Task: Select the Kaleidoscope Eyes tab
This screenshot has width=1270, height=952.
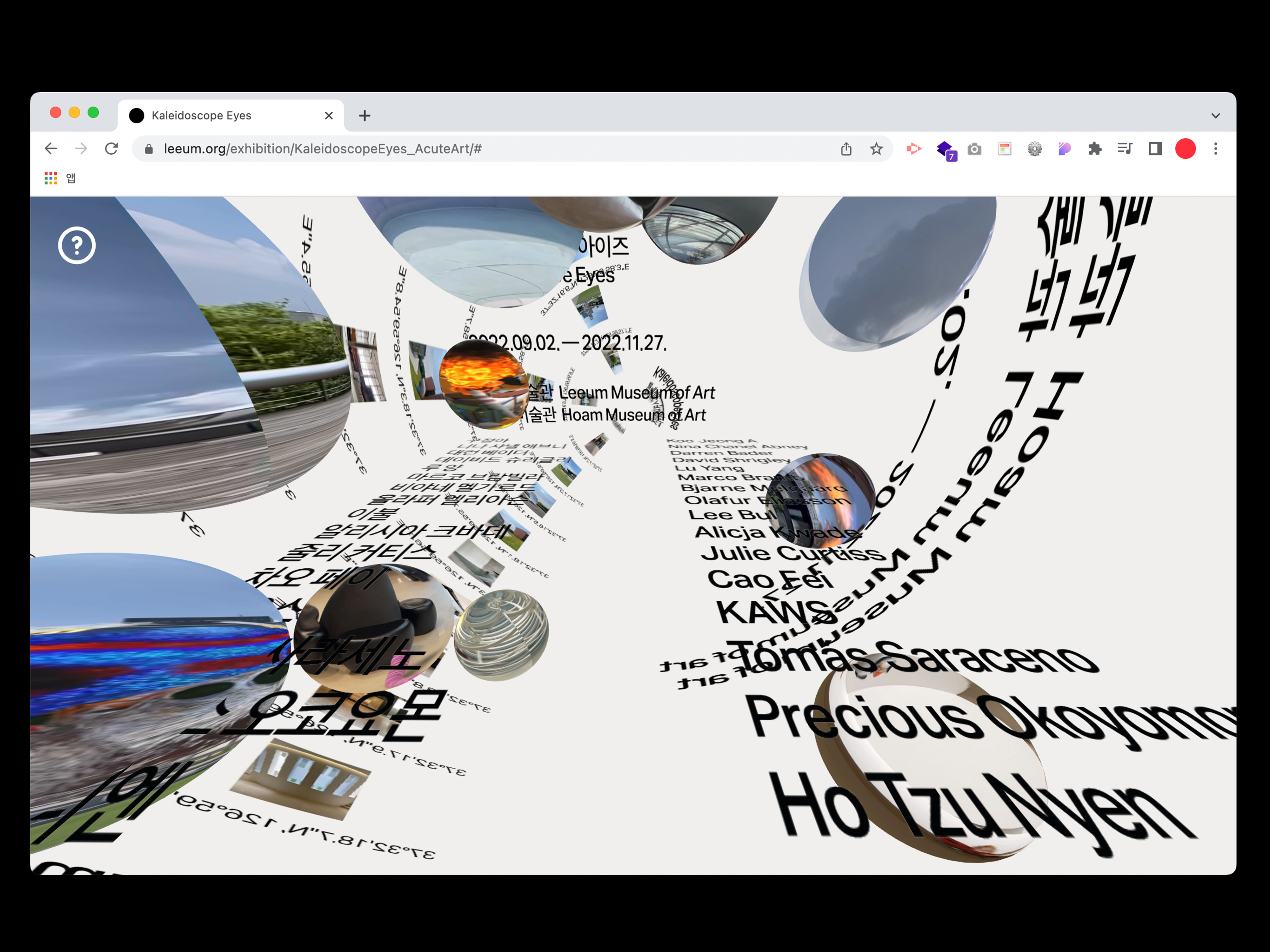Action: pyautogui.click(x=201, y=115)
